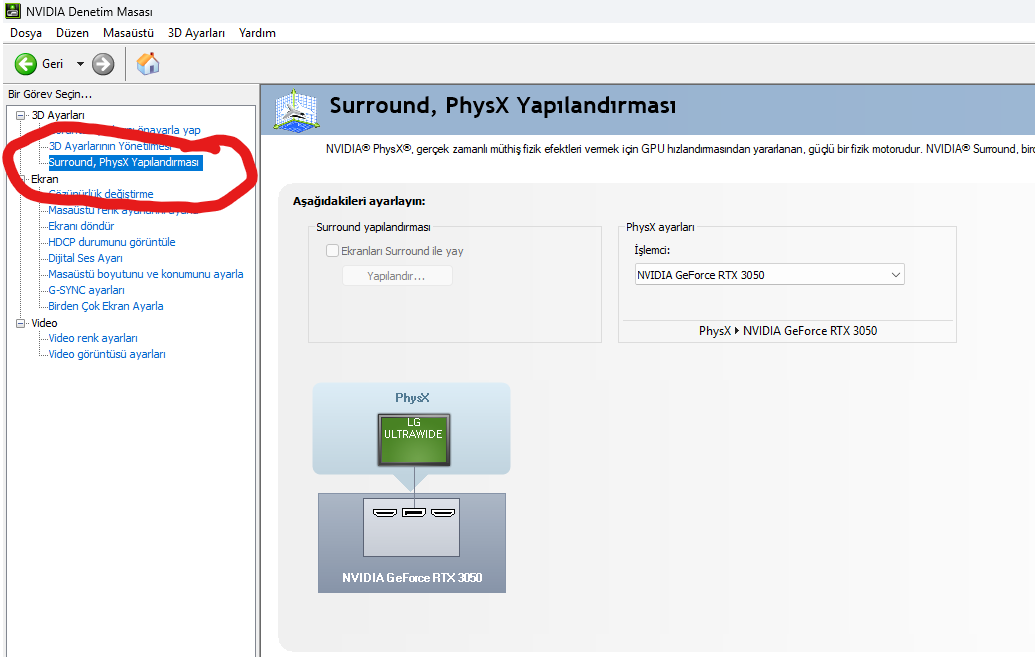Click the Surround PhysX page header icon
Viewport: 1035px width, 657px height.
click(296, 110)
